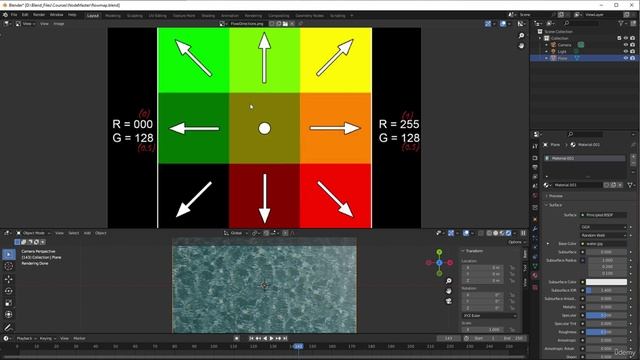
Task: Open the Object Data properties tab icon
Action: point(535,266)
